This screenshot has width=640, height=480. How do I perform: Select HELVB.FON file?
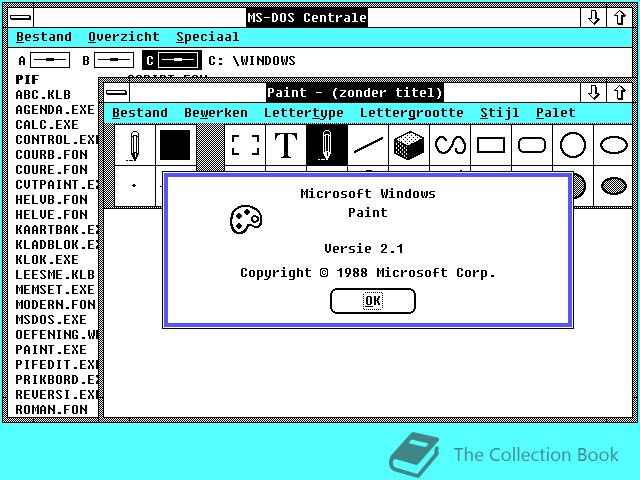(51, 200)
